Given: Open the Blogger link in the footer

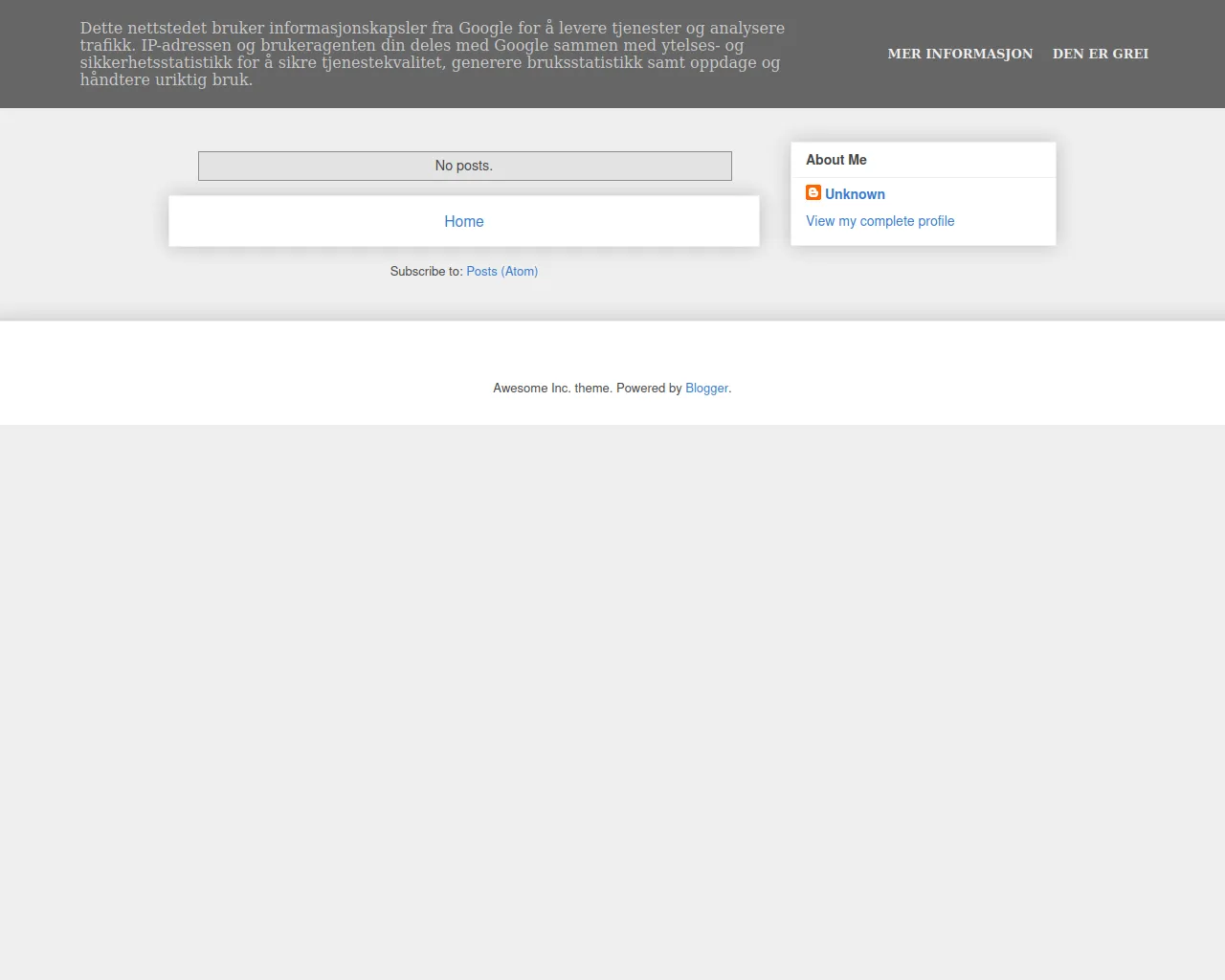Looking at the screenshot, I should (706, 389).
